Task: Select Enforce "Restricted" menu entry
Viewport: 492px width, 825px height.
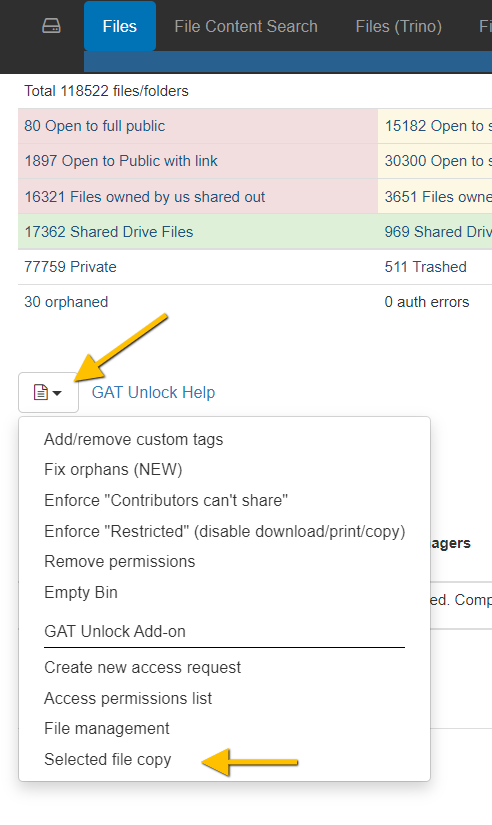Action: (225, 531)
